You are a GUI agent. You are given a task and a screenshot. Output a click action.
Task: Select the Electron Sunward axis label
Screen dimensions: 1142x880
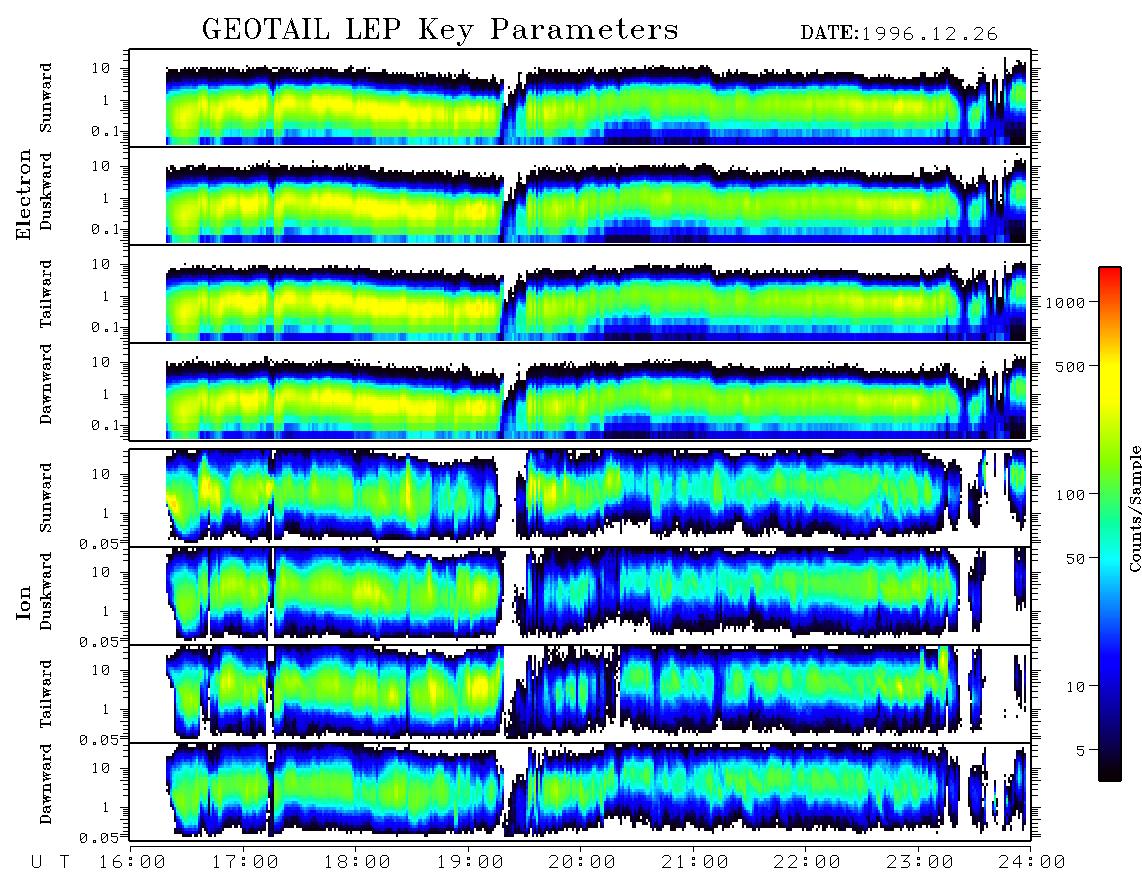(x=46, y=98)
